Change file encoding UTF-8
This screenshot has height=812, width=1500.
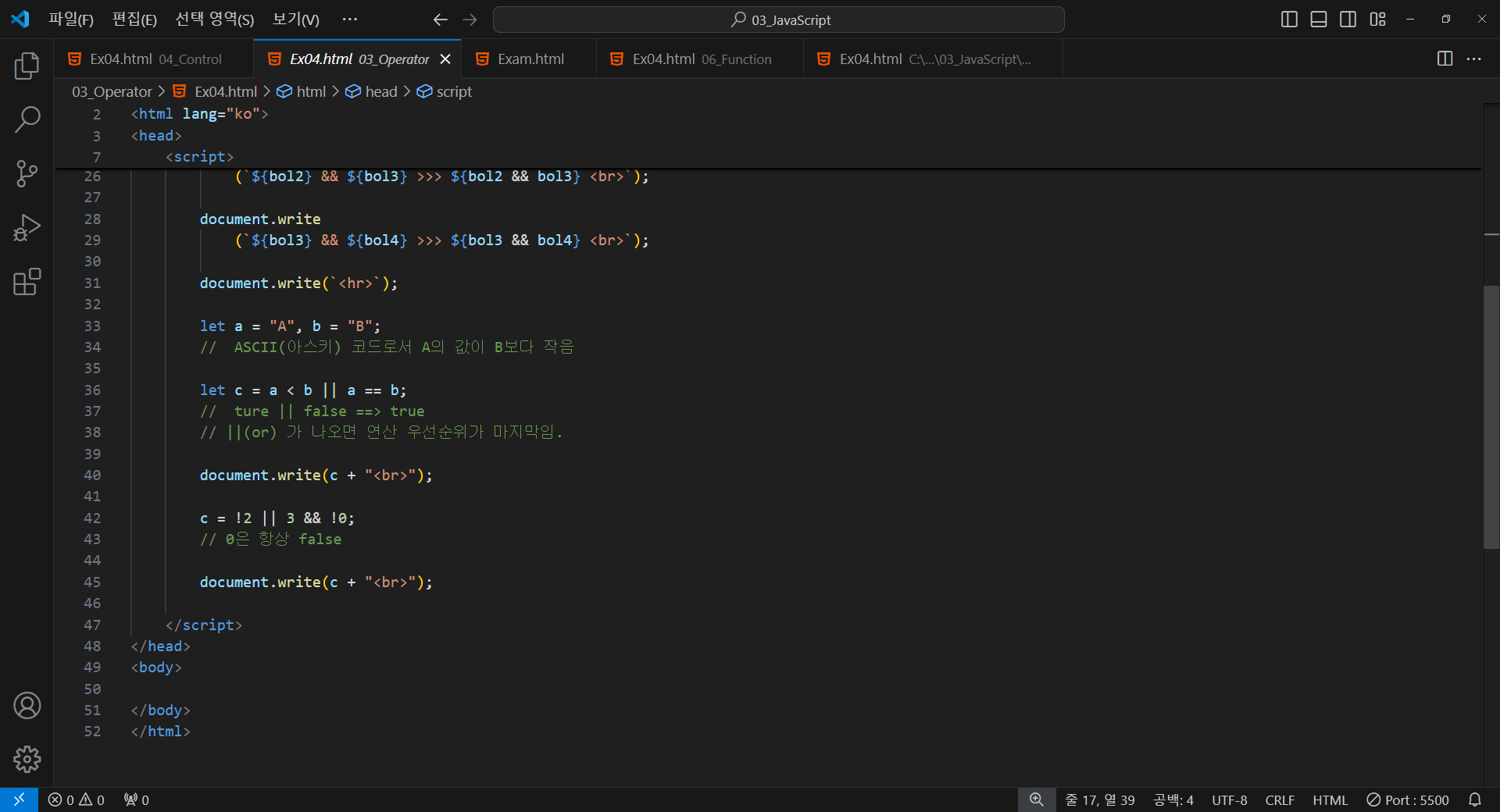(x=1229, y=800)
